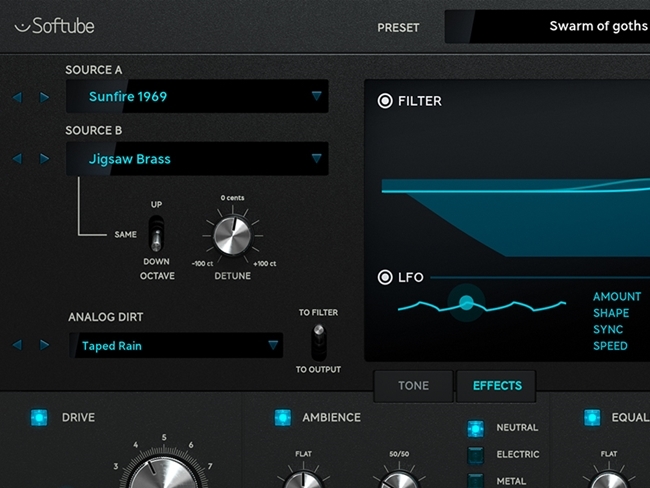Select Electric ambience mode
Viewport: 650px width, 488px height.
pyautogui.click(x=475, y=455)
